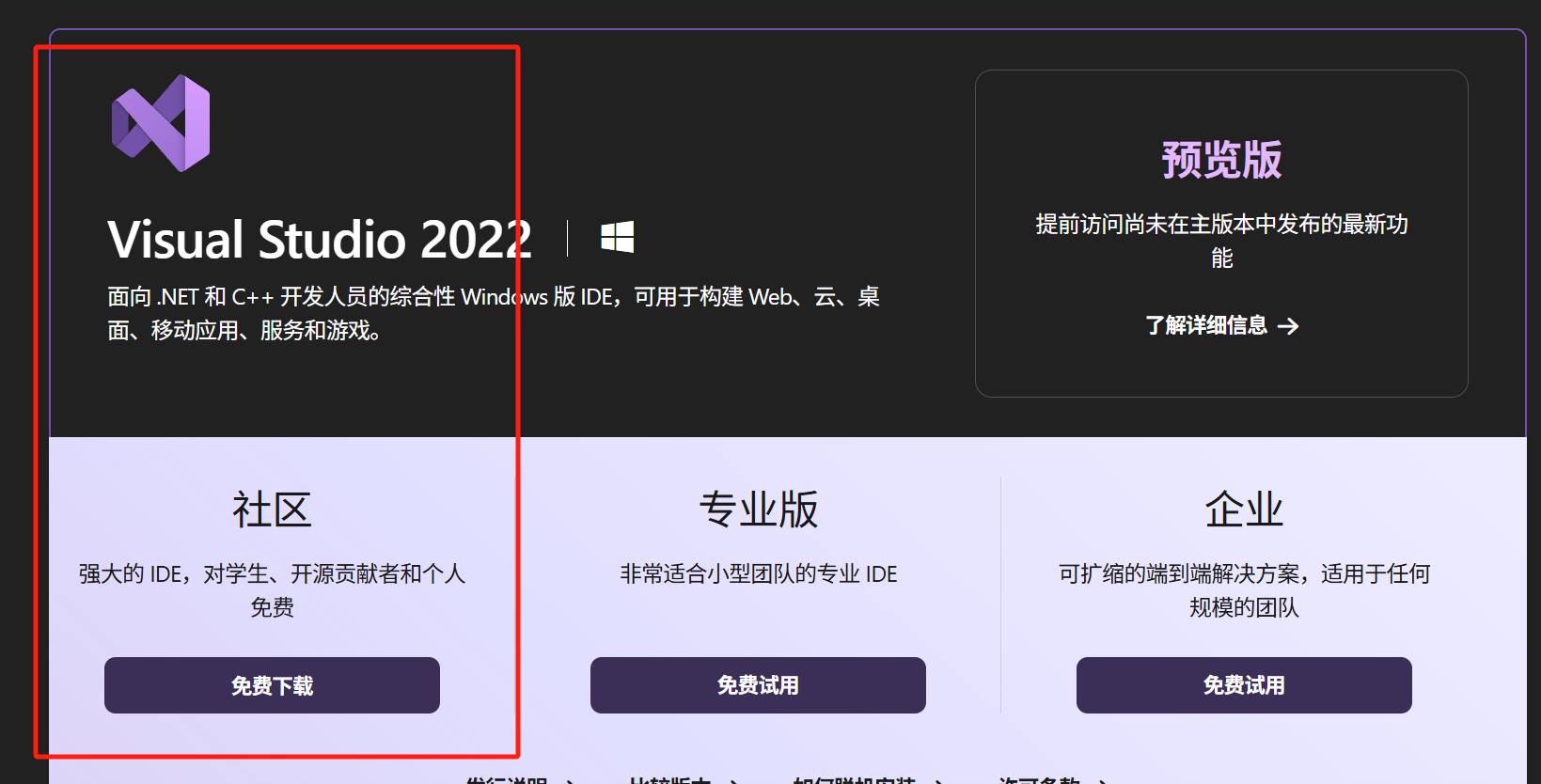This screenshot has height=784, width=1541.
Task: Click the 企业 edition title
Action: point(1244,510)
